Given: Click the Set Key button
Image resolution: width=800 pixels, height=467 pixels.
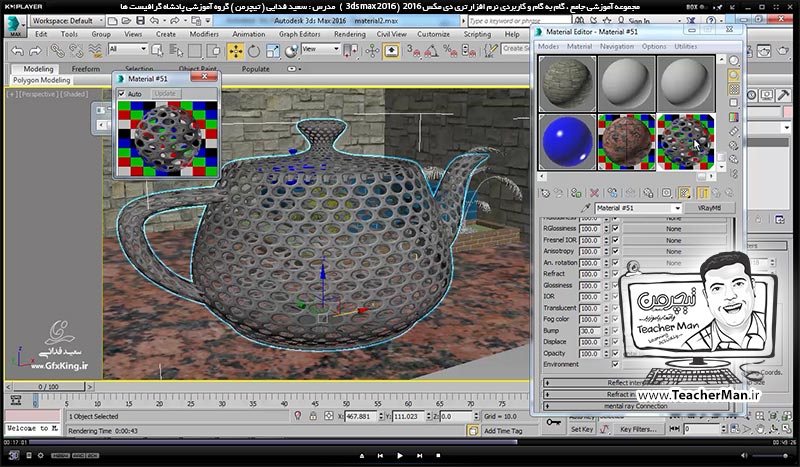Looking at the screenshot, I should point(582,429).
